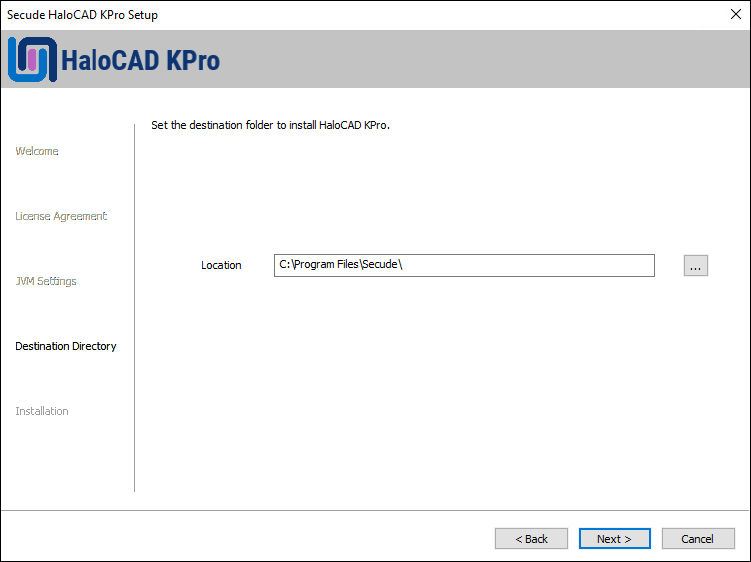Open folder browser with the ... button
The image size is (751, 562).
click(x=695, y=265)
